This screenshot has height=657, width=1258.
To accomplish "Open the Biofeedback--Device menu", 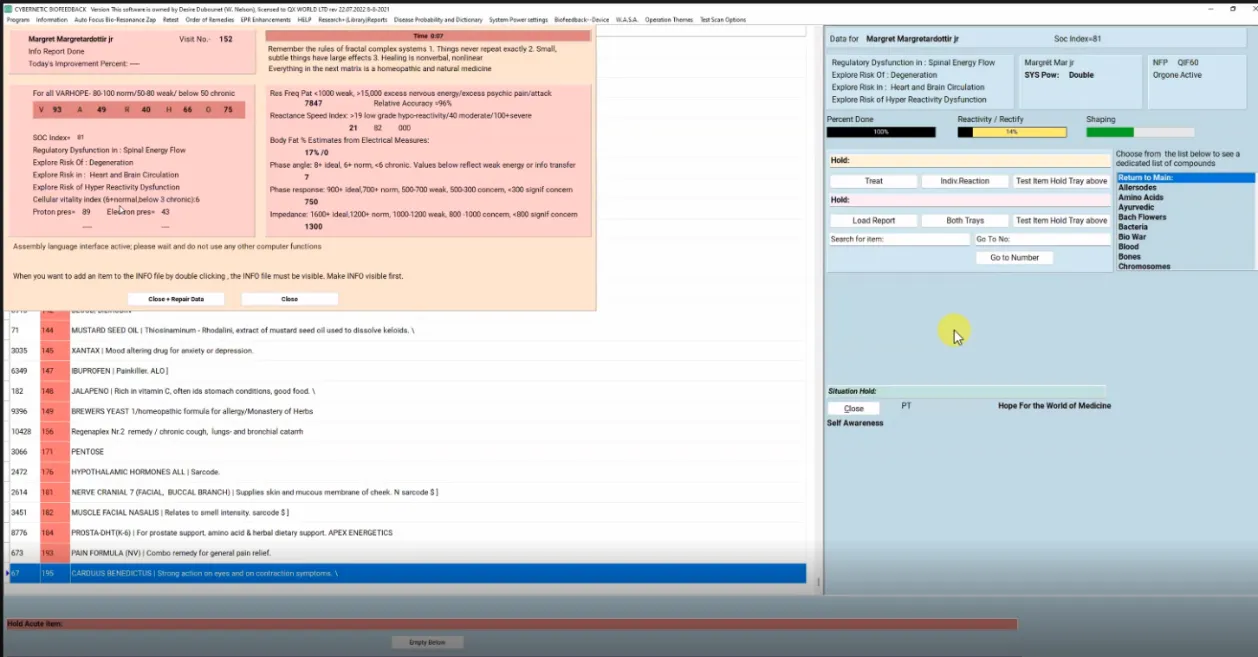I will pyautogui.click(x=581, y=20).
